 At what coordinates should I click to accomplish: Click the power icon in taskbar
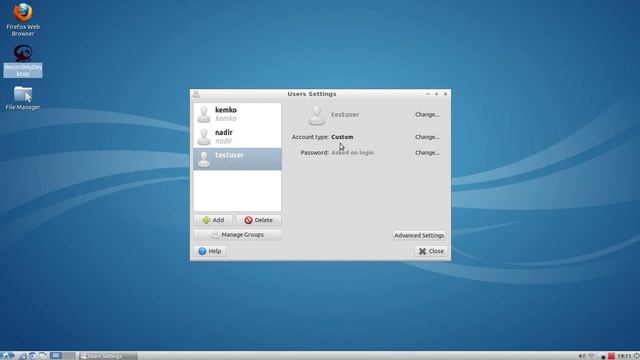636,356
